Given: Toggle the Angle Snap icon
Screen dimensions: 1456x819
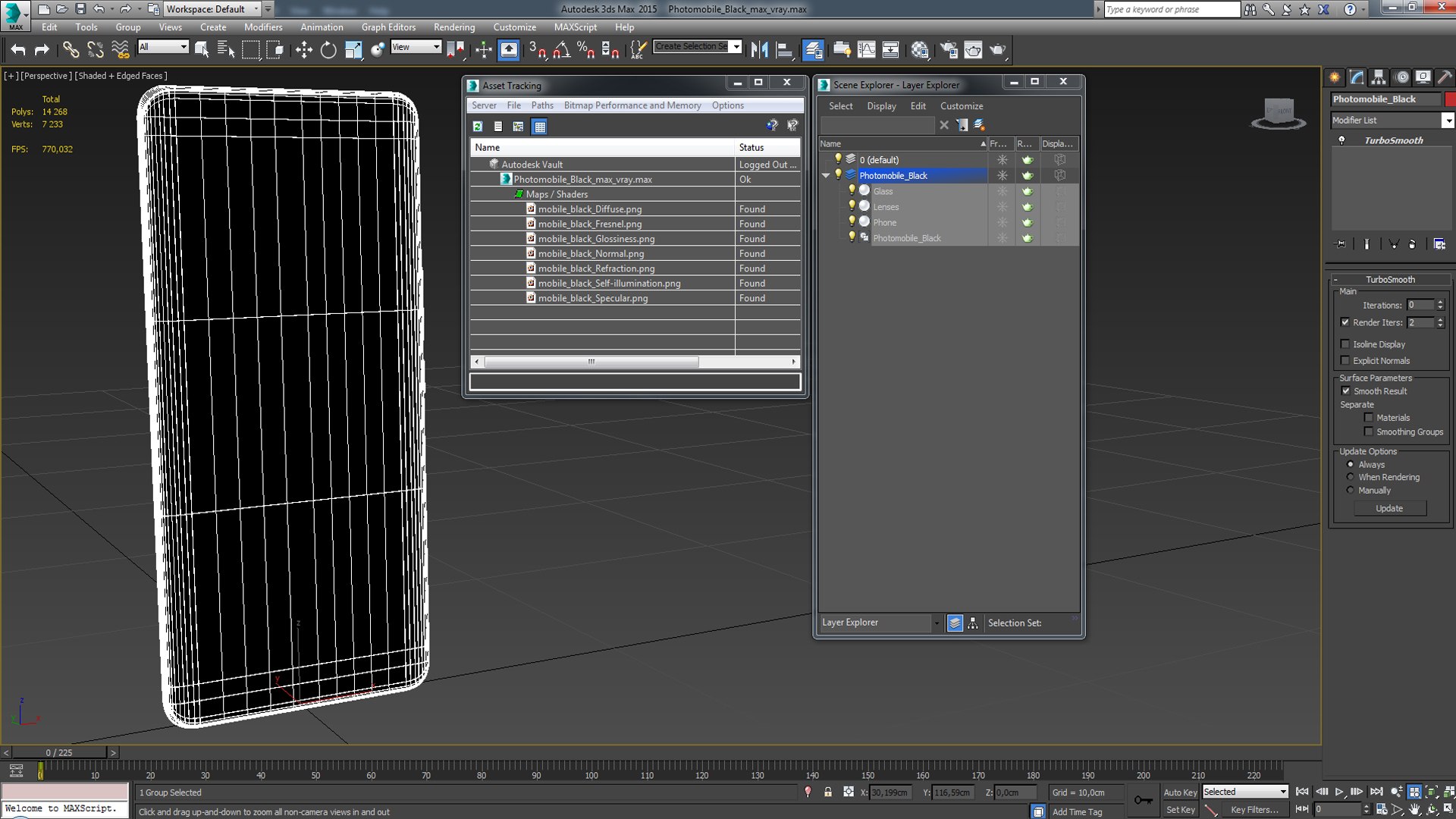Looking at the screenshot, I should pyautogui.click(x=561, y=50).
